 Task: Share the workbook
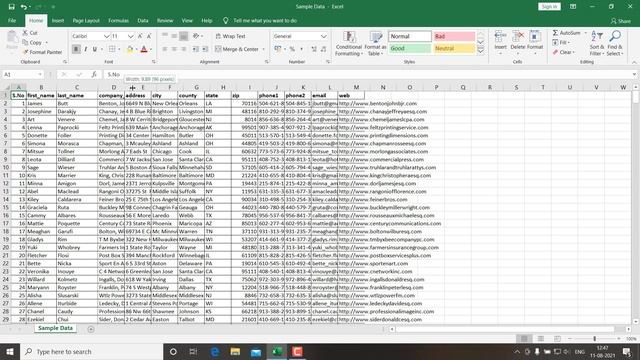(620, 21)
